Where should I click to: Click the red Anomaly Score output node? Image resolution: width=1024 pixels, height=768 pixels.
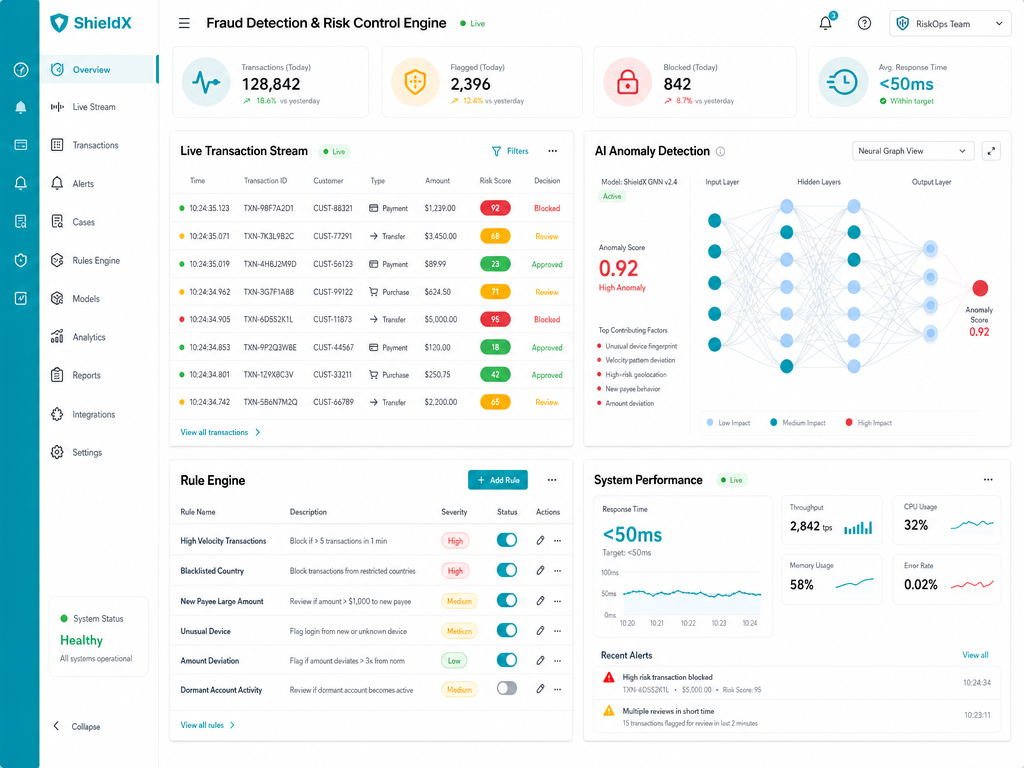[x=980, y=288]
